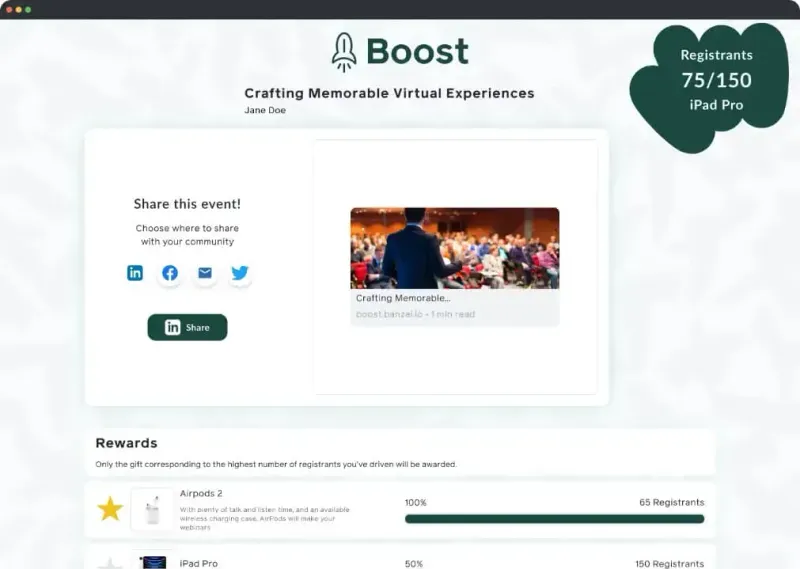Image resolution: width=800 pixels, height=569 pixels.
Task: Select the email share icon
Action: click(205, 273)
